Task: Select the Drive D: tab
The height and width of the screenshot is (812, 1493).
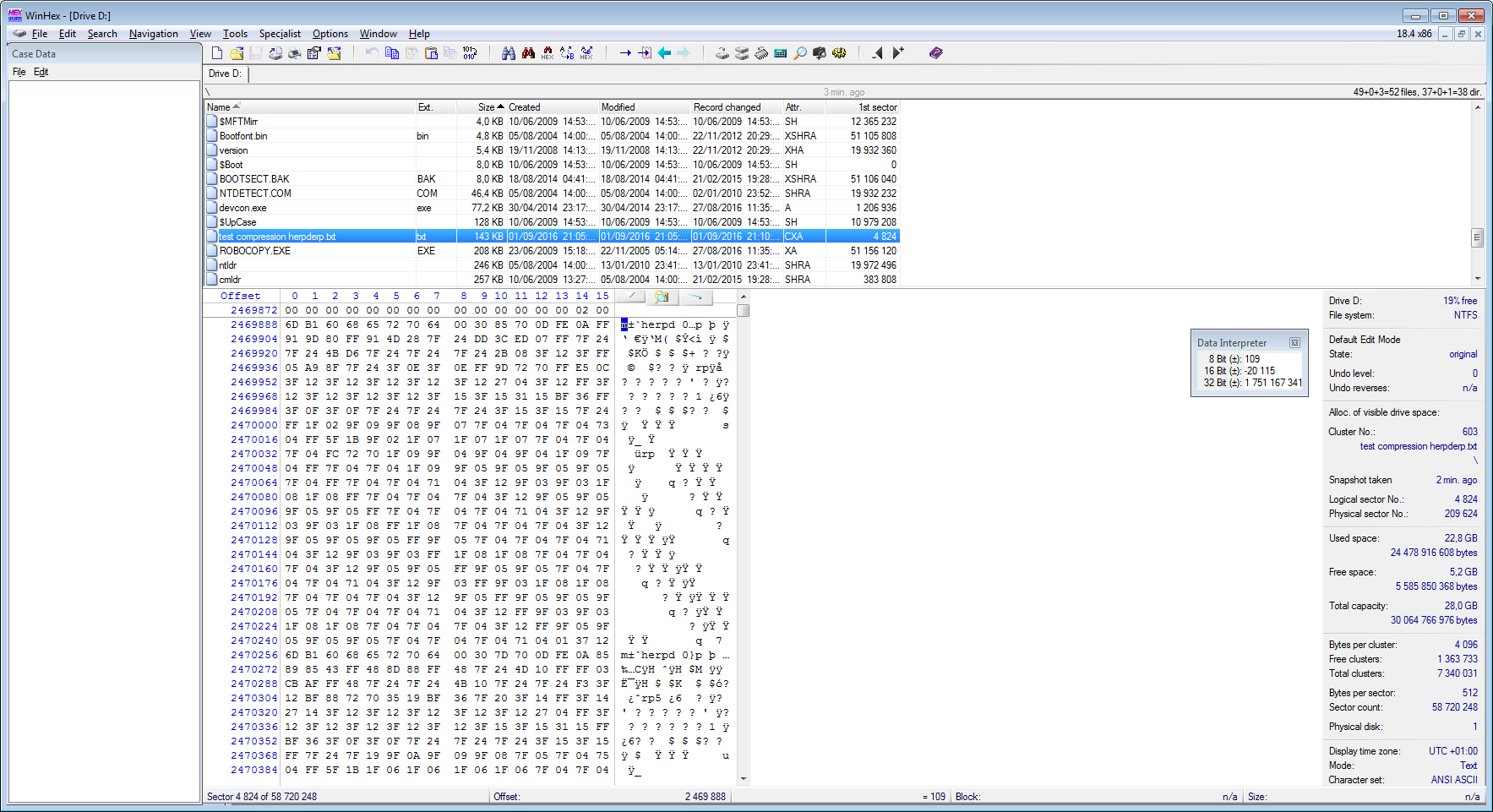Action: pos(226,74)
